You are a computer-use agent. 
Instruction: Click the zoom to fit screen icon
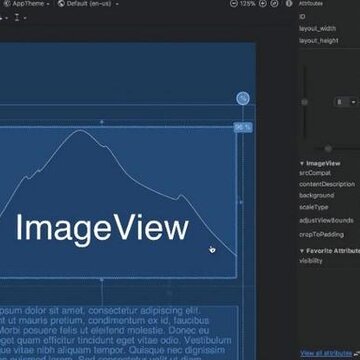coord(274,4)
